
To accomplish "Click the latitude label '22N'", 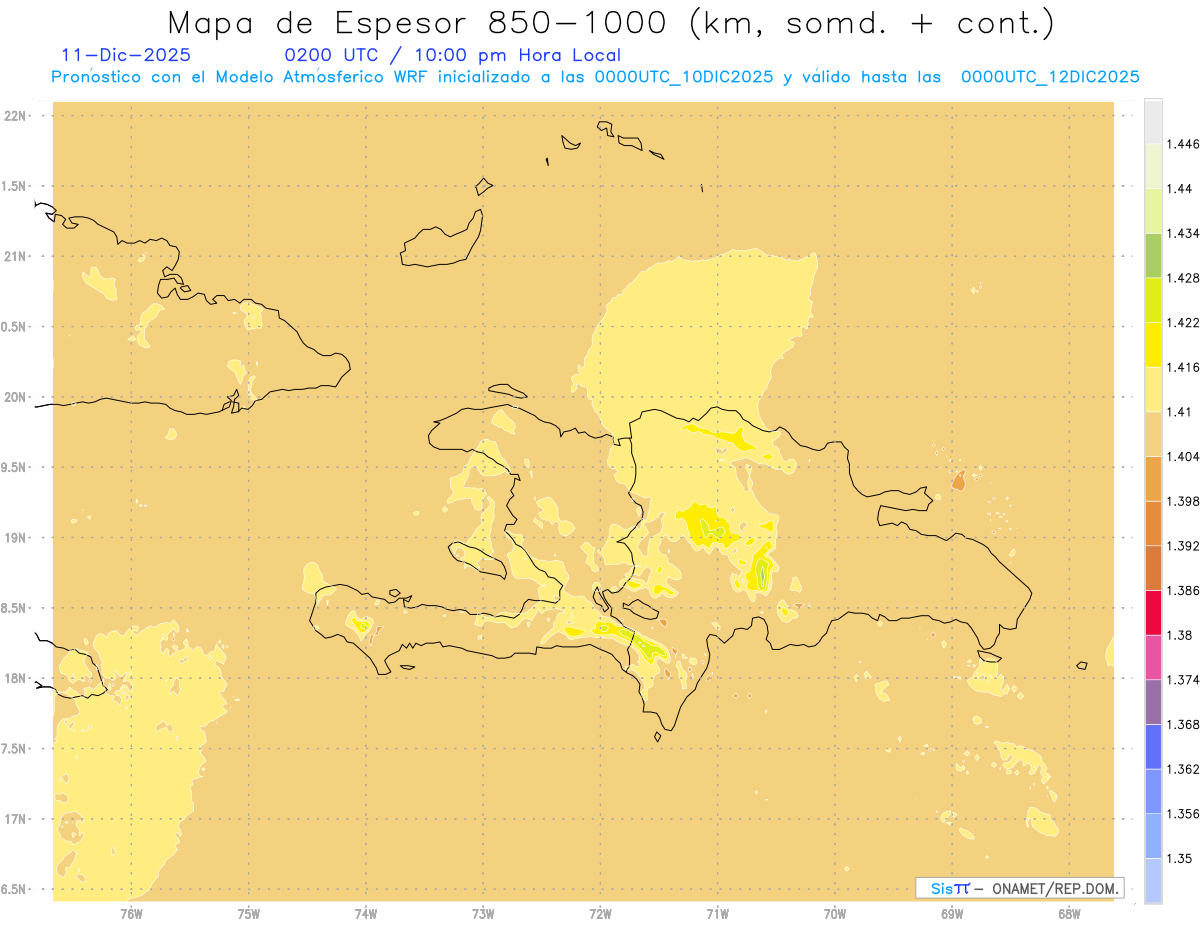I will pos(15,116).
